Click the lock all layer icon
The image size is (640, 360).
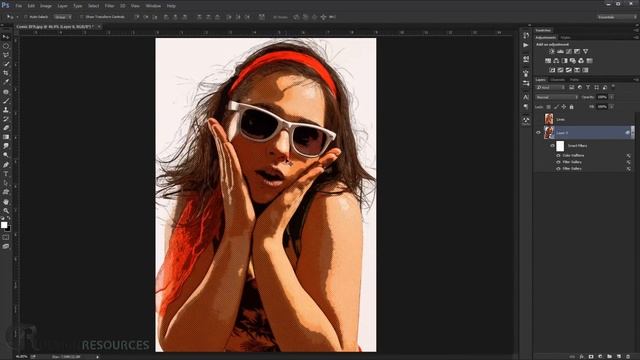pos(571,107)
